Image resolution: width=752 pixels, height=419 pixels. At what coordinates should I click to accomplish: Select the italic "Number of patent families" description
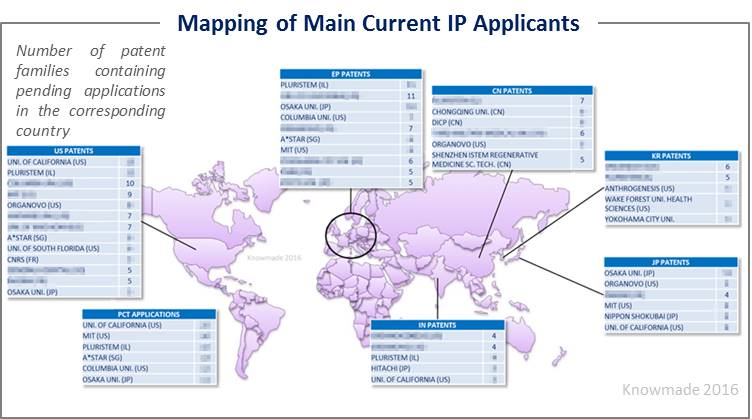[91, 90]
